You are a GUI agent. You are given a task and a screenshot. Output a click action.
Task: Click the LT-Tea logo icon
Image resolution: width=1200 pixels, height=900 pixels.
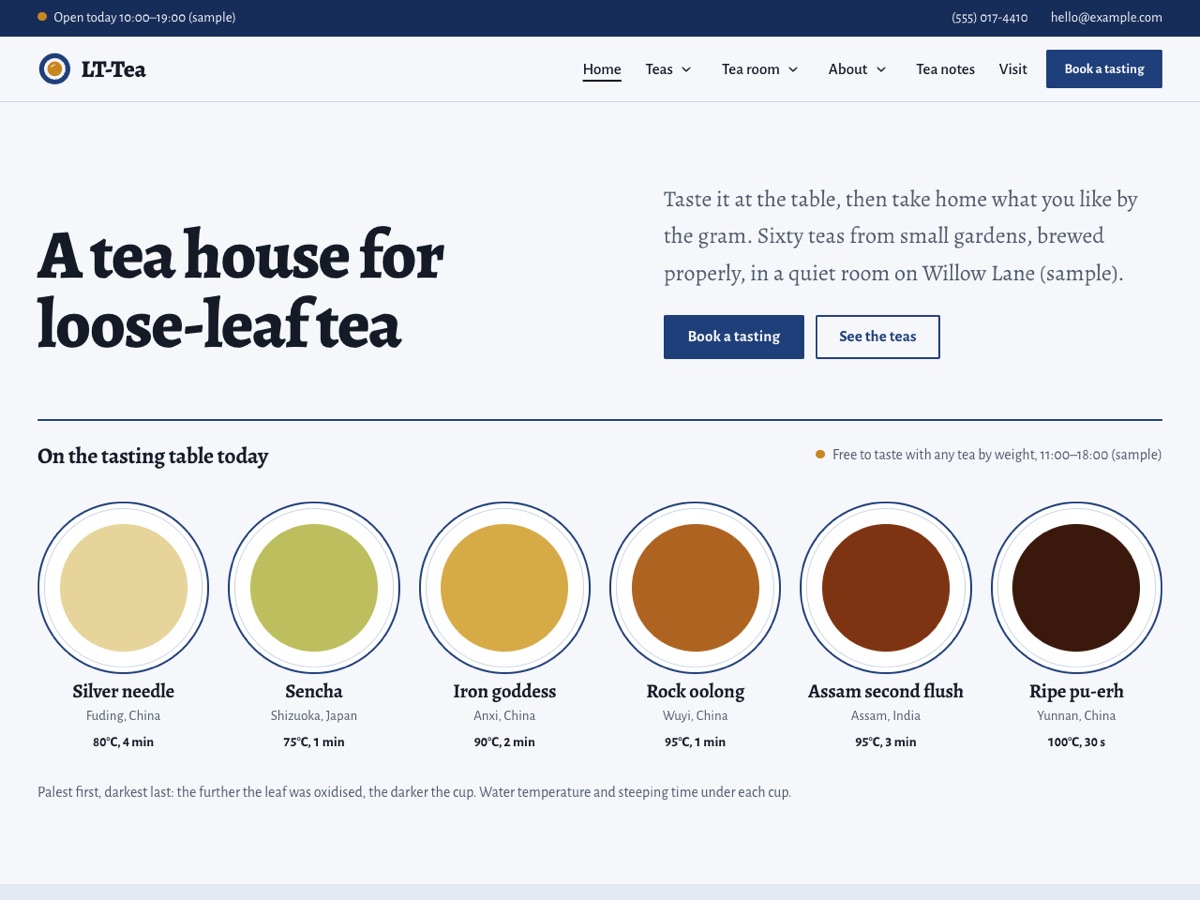(54, 69)
